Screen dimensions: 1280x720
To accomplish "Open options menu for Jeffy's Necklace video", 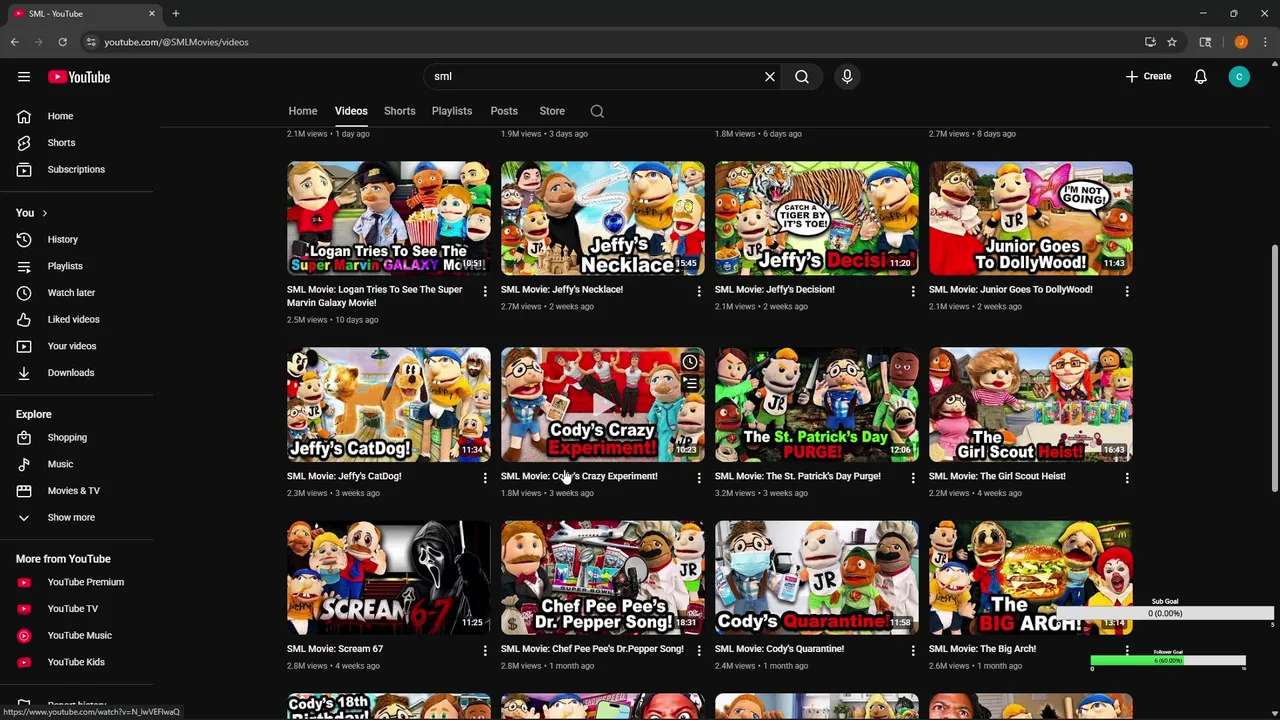I will tap(699, 291).
